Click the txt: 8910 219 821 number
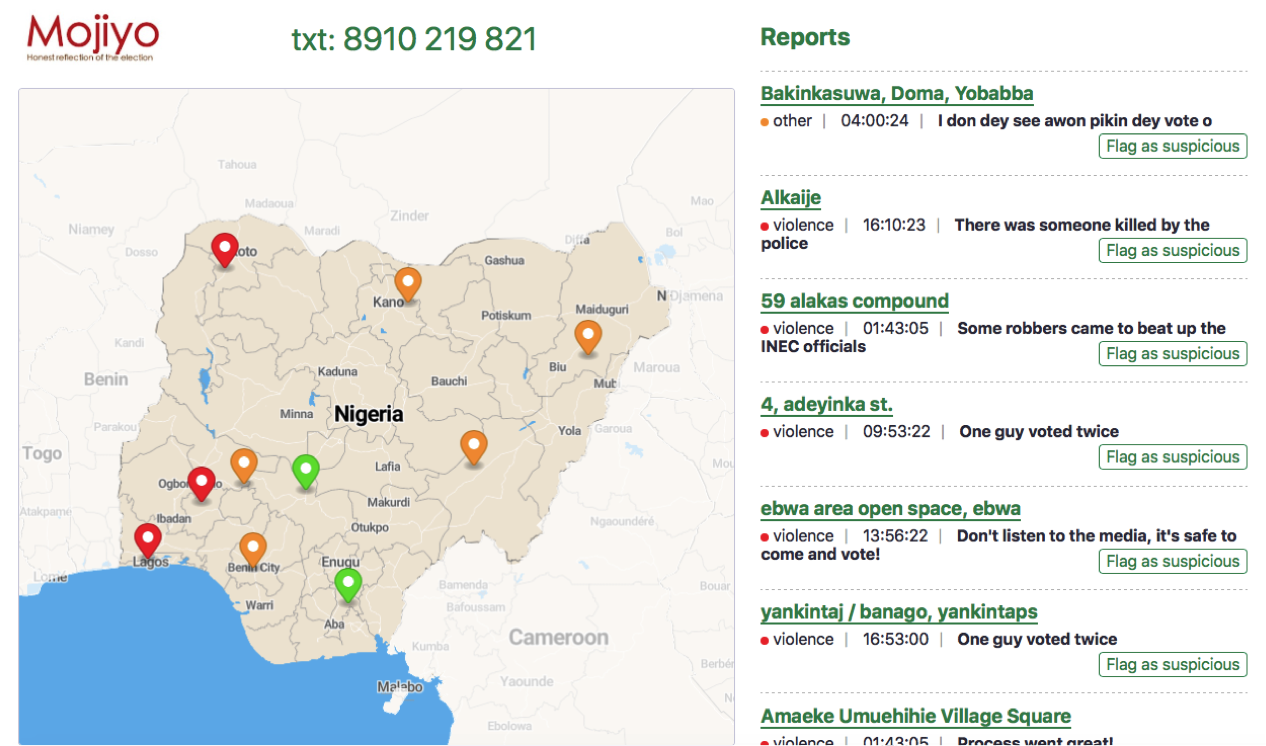 click(x=414, y=39)
